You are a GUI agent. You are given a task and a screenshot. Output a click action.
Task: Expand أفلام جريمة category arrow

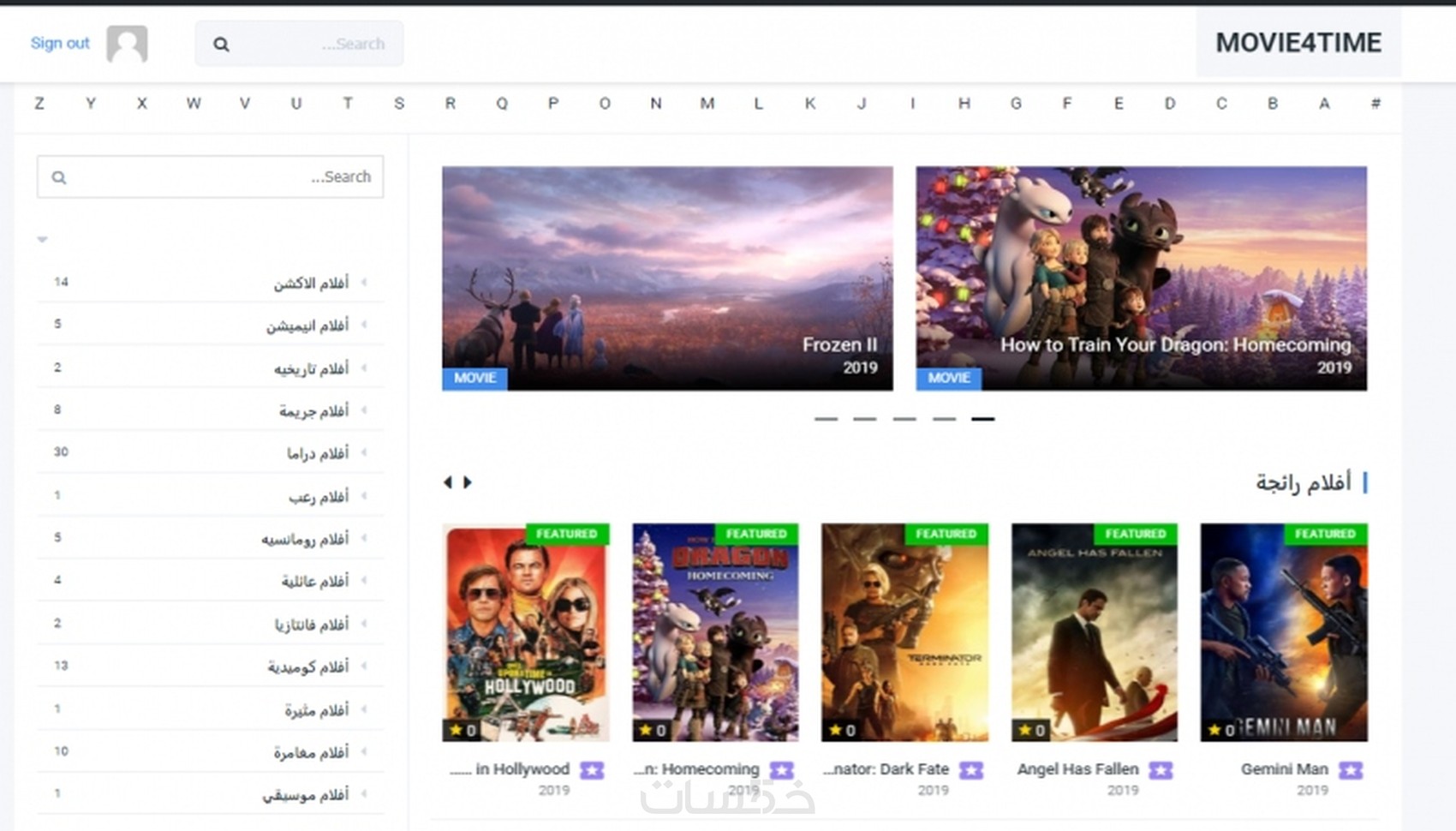(x=364, y=410)
